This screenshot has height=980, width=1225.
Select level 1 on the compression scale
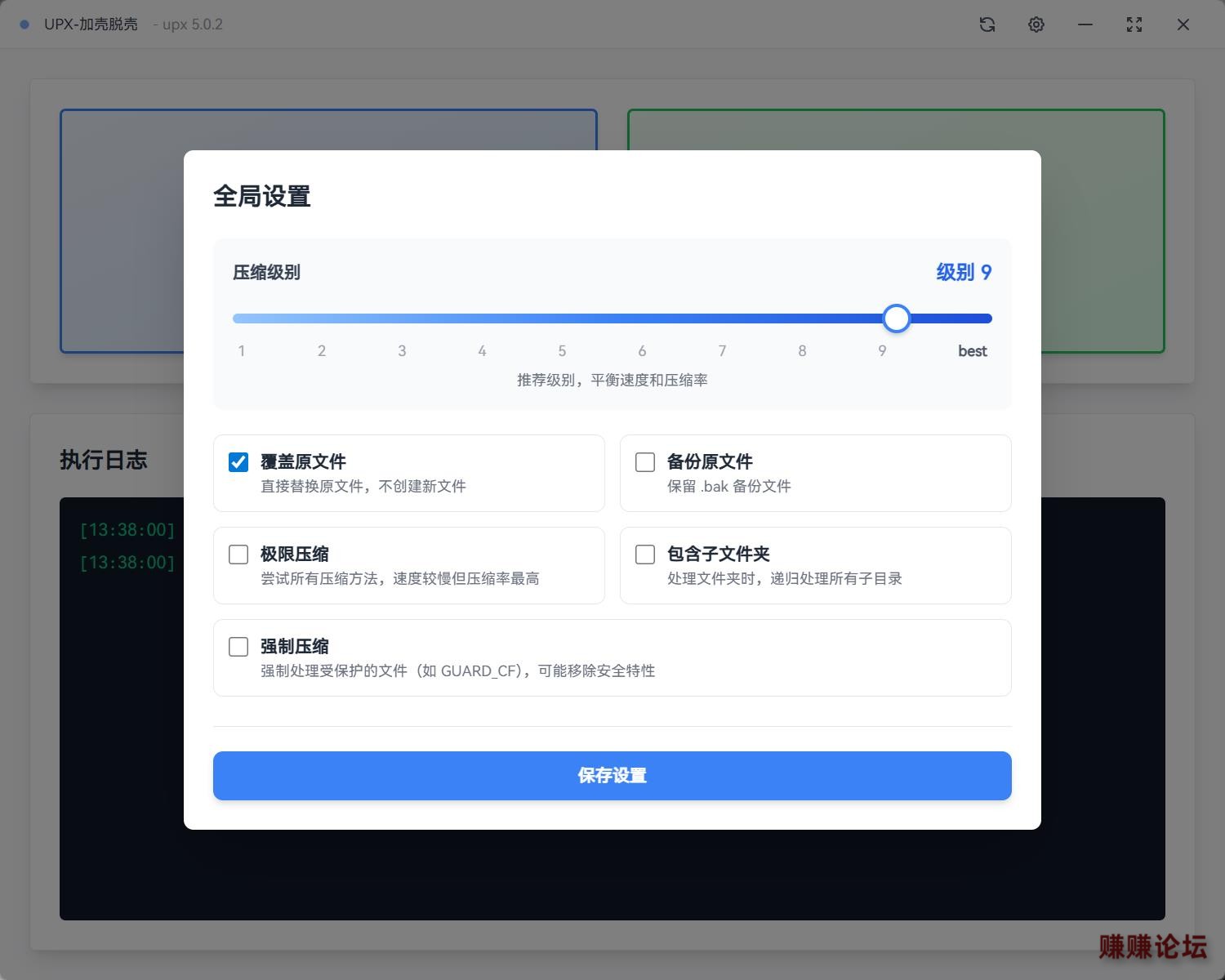(242, 351)
